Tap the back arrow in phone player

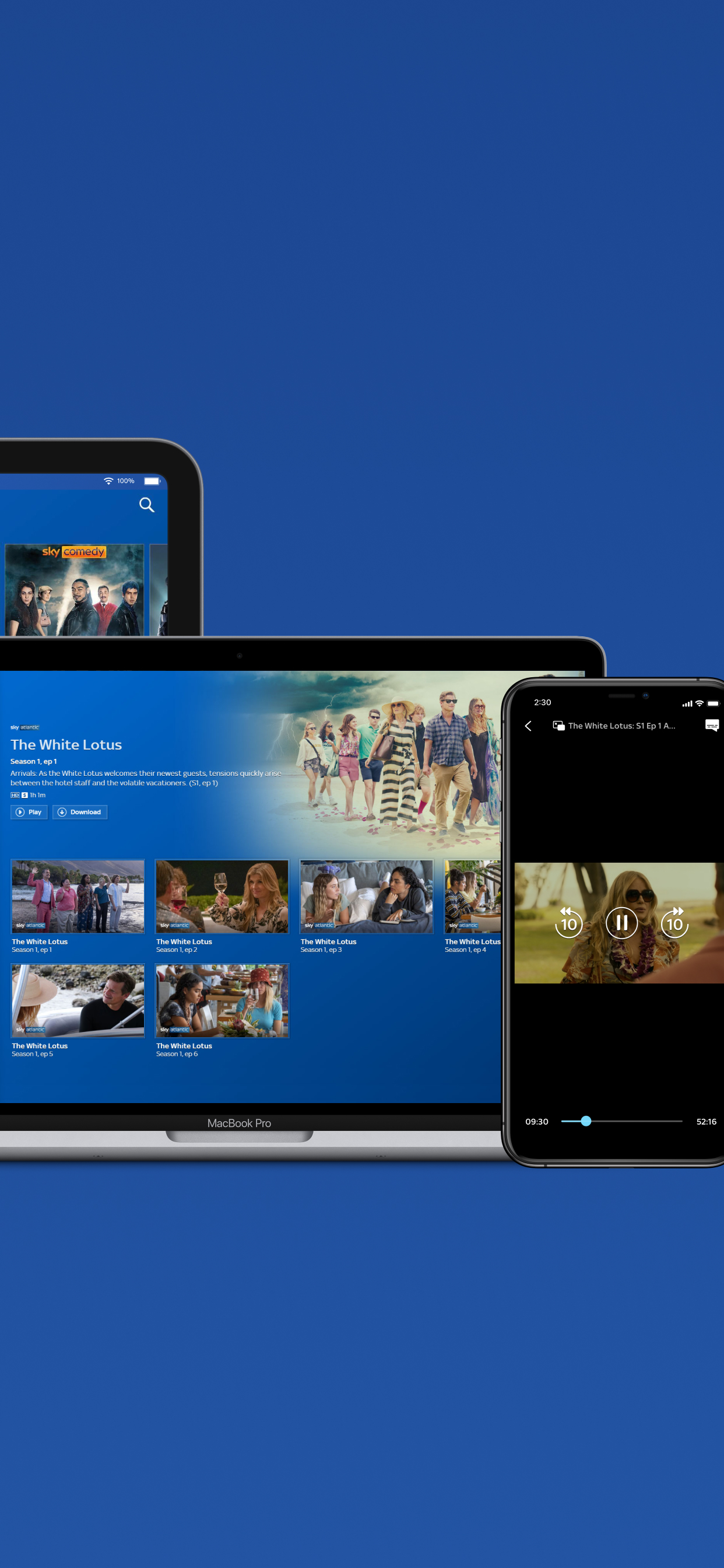click(528, 726)
